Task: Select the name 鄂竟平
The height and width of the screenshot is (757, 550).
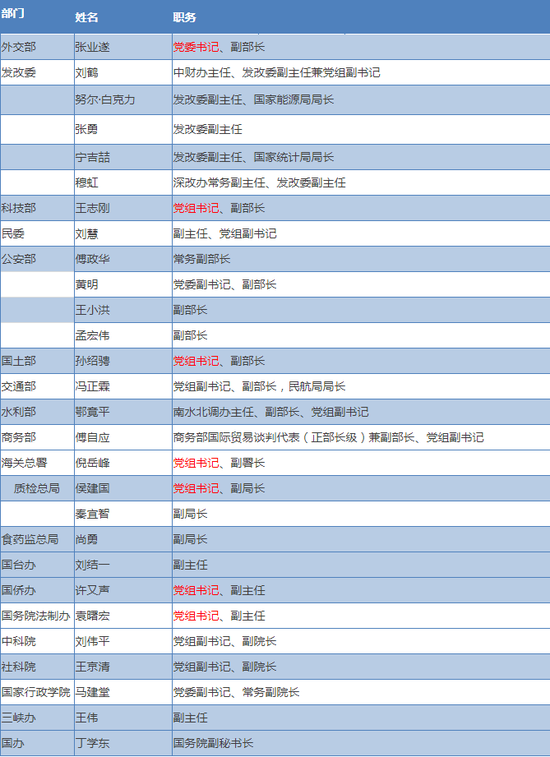Action: pos(92,412)
